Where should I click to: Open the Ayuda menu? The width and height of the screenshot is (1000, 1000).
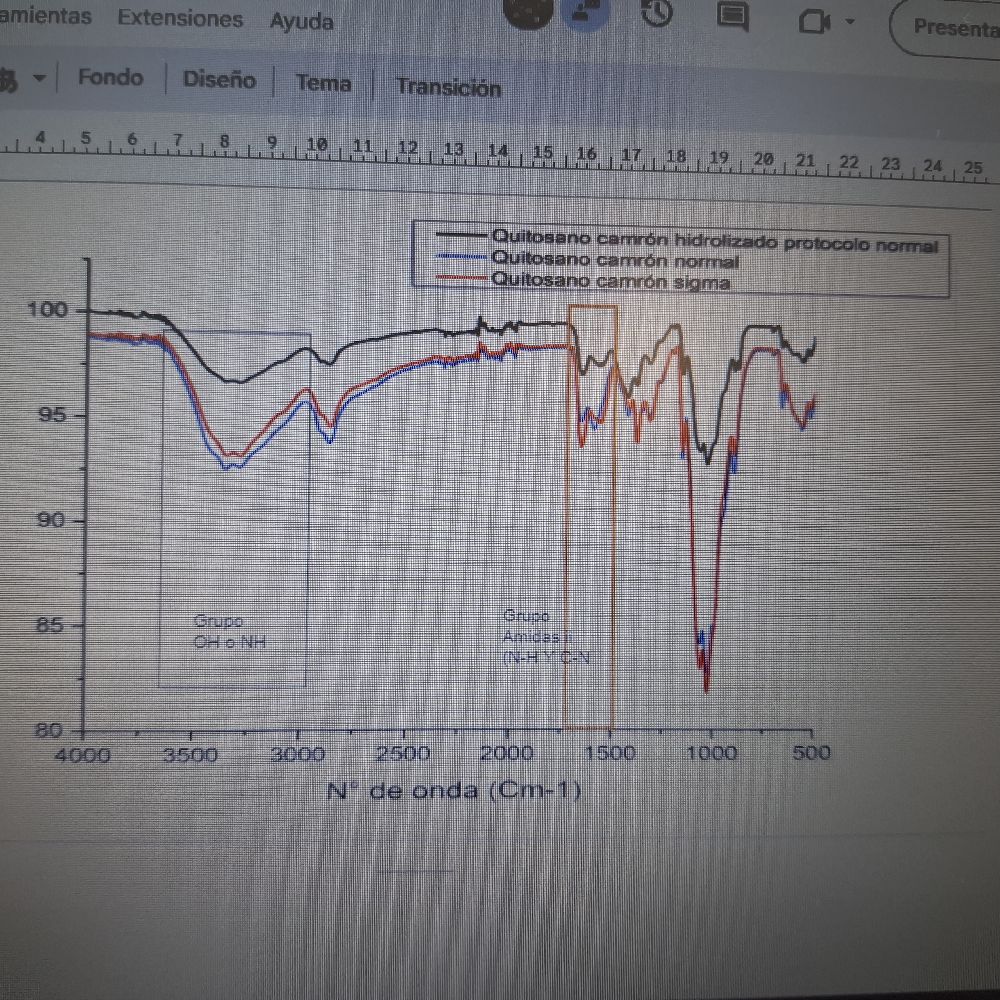click(x=301, y=21)
